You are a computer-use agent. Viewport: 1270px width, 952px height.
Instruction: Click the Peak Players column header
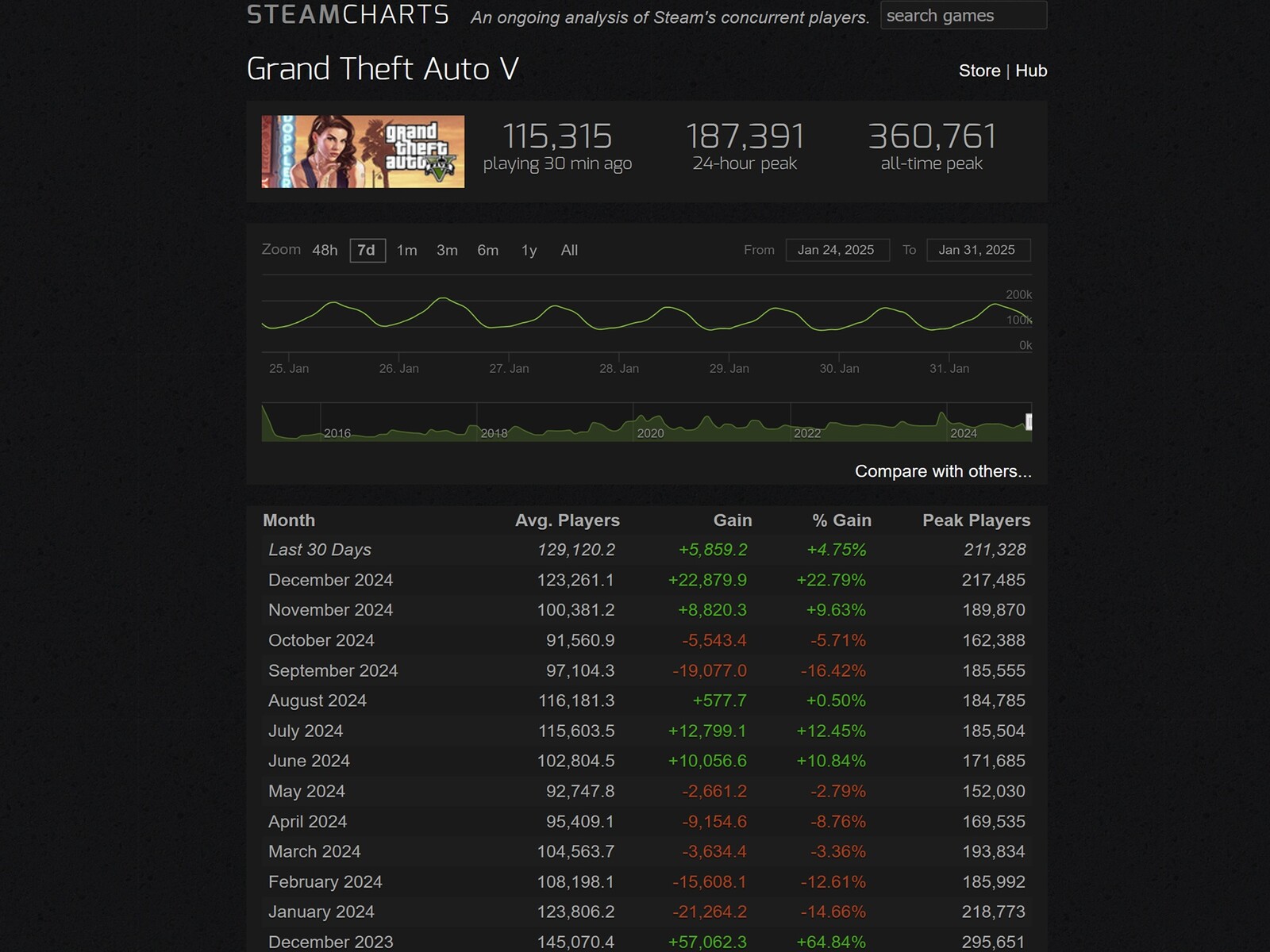tap(976, 520)
